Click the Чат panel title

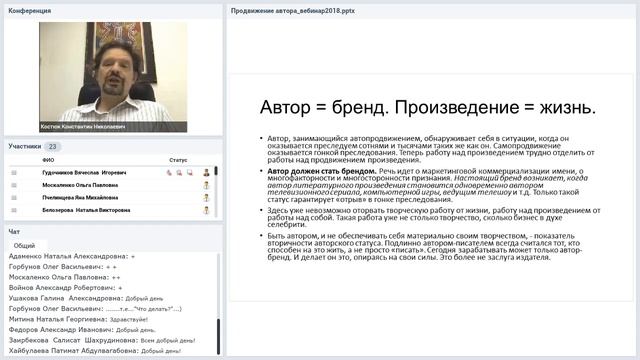tap(14, 231)
